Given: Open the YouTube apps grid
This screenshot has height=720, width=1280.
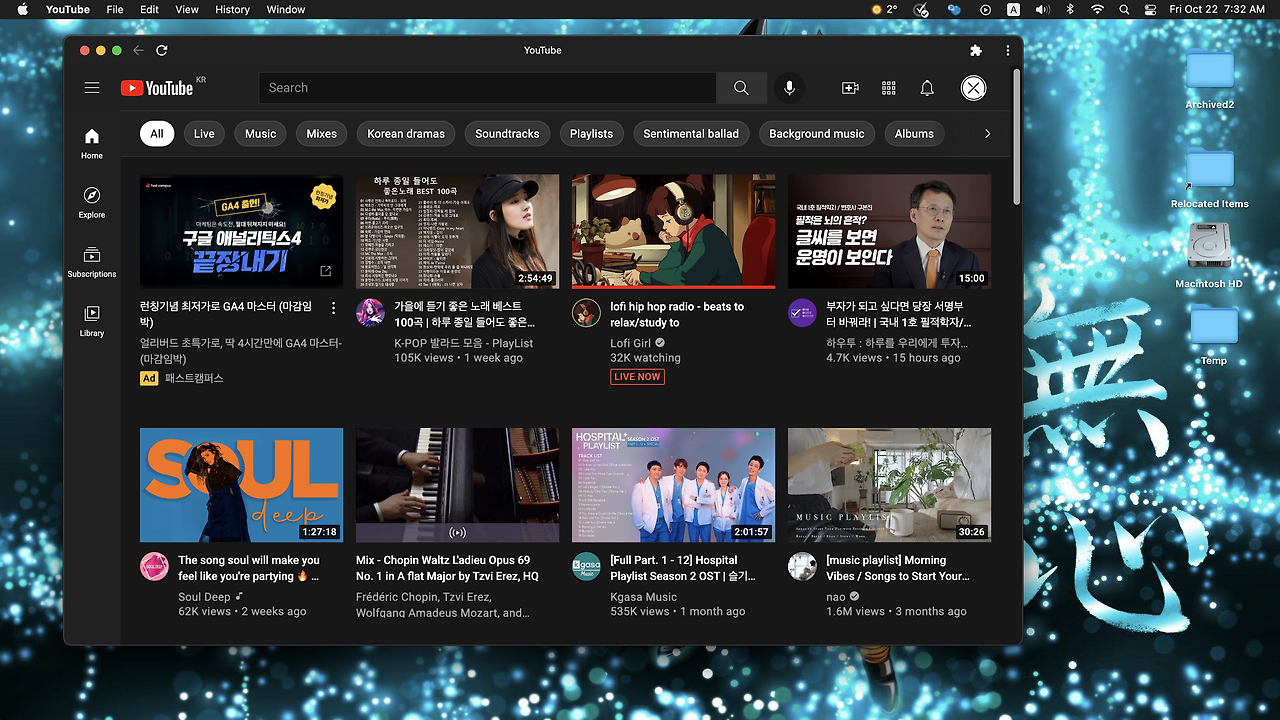Looking at the screenshot, I should (x=889, y=88).
